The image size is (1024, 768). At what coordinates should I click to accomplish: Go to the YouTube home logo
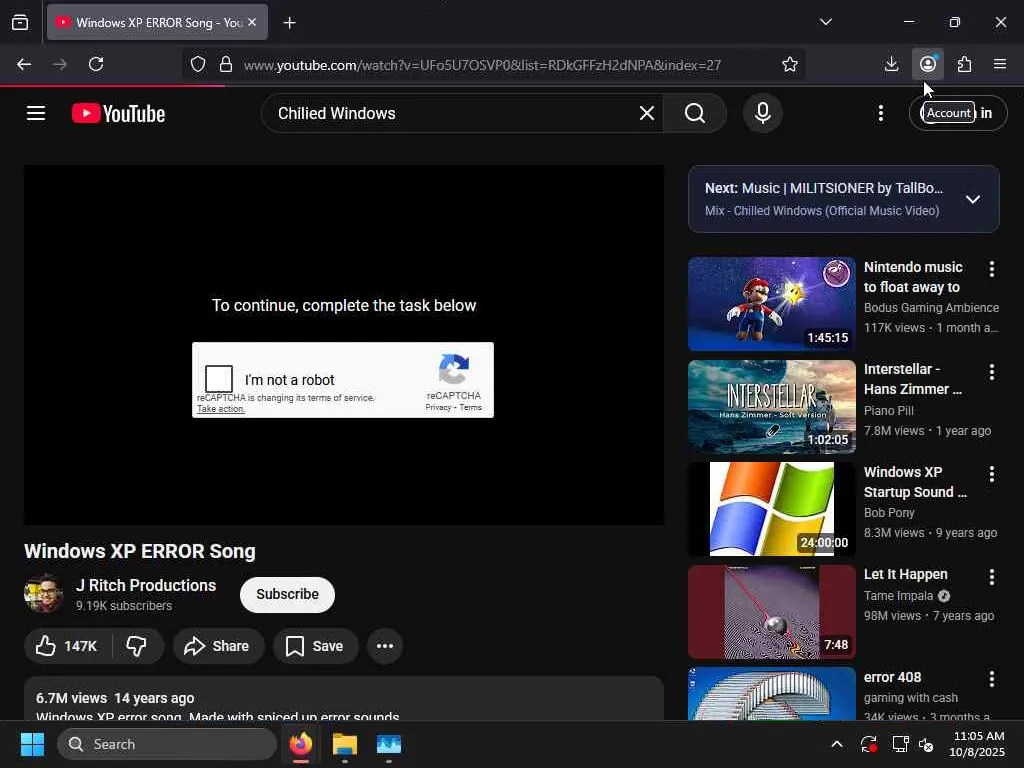click(118, 114)
